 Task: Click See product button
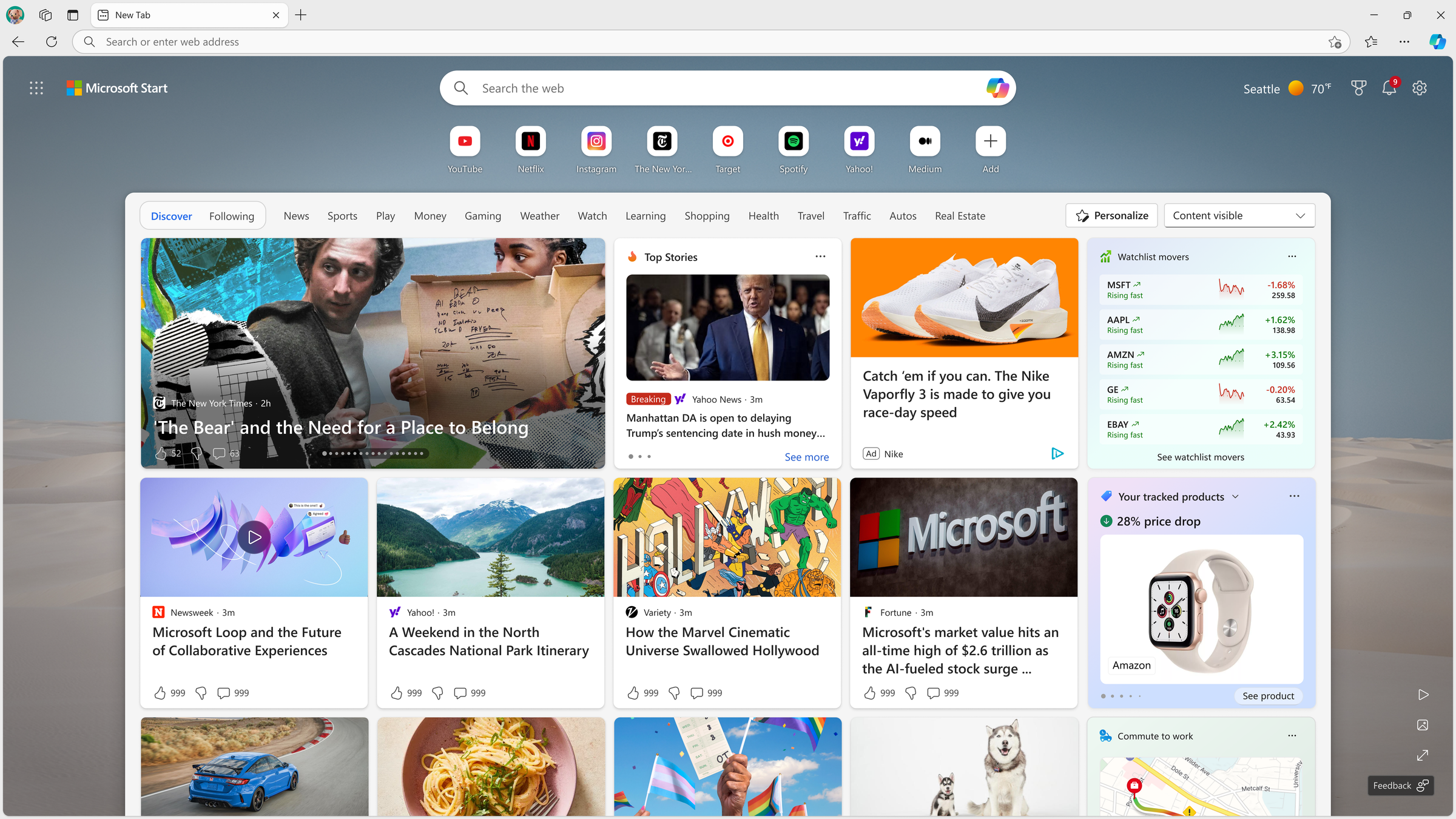click(x=1268, y=696)
